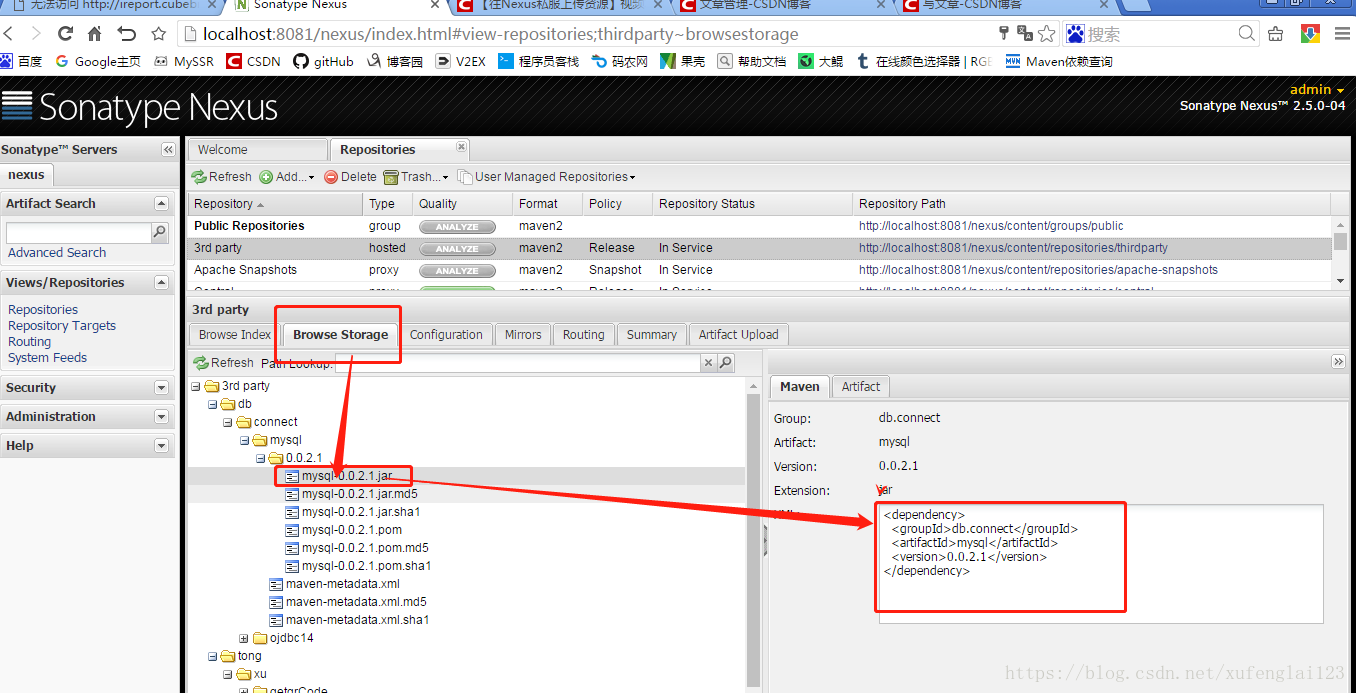Open the browser hamburger menu
This screenshot has width=1356, height=693.
(x=1342, y=34)
